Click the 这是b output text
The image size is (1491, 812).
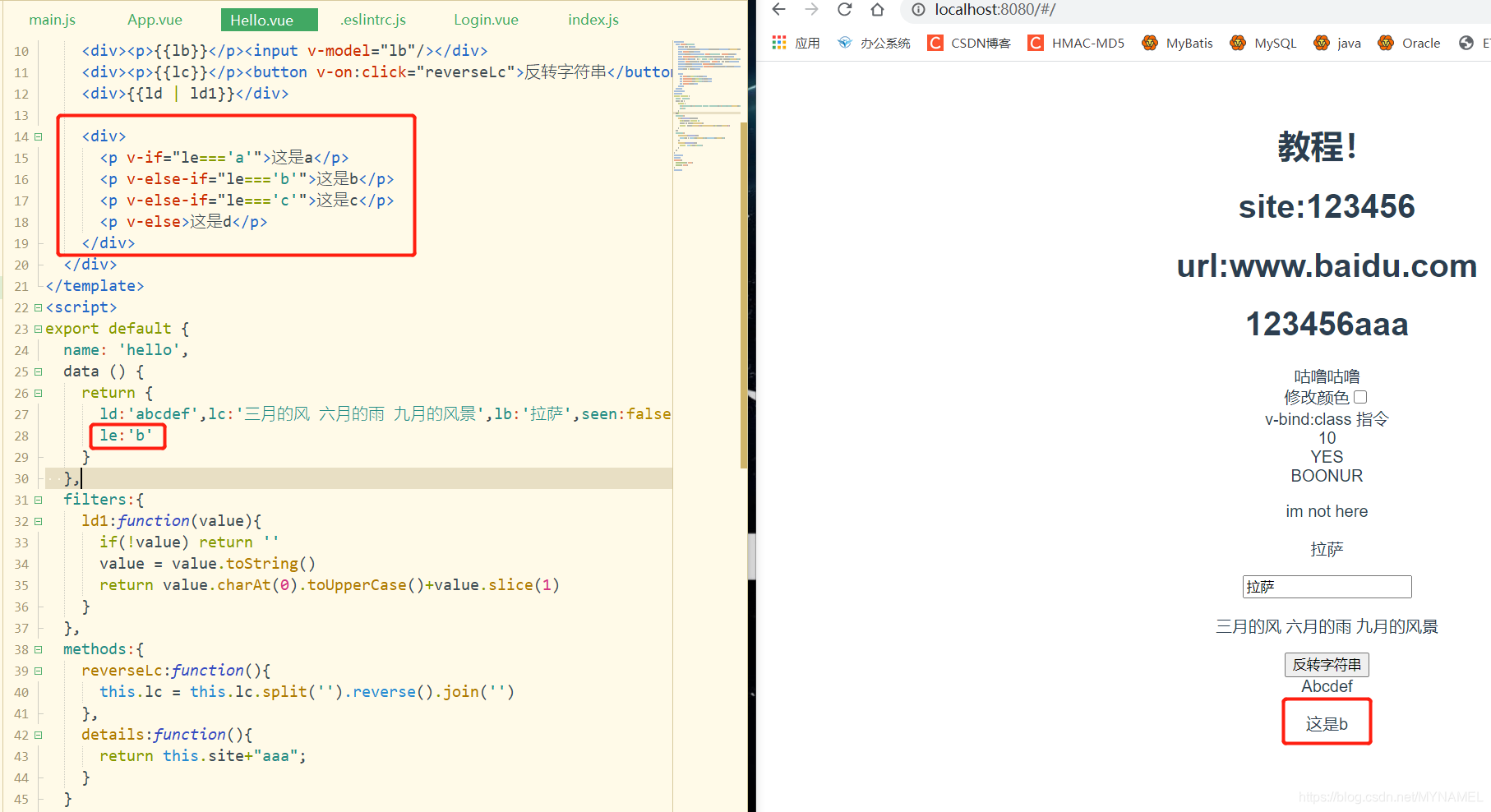[1327, 724]
